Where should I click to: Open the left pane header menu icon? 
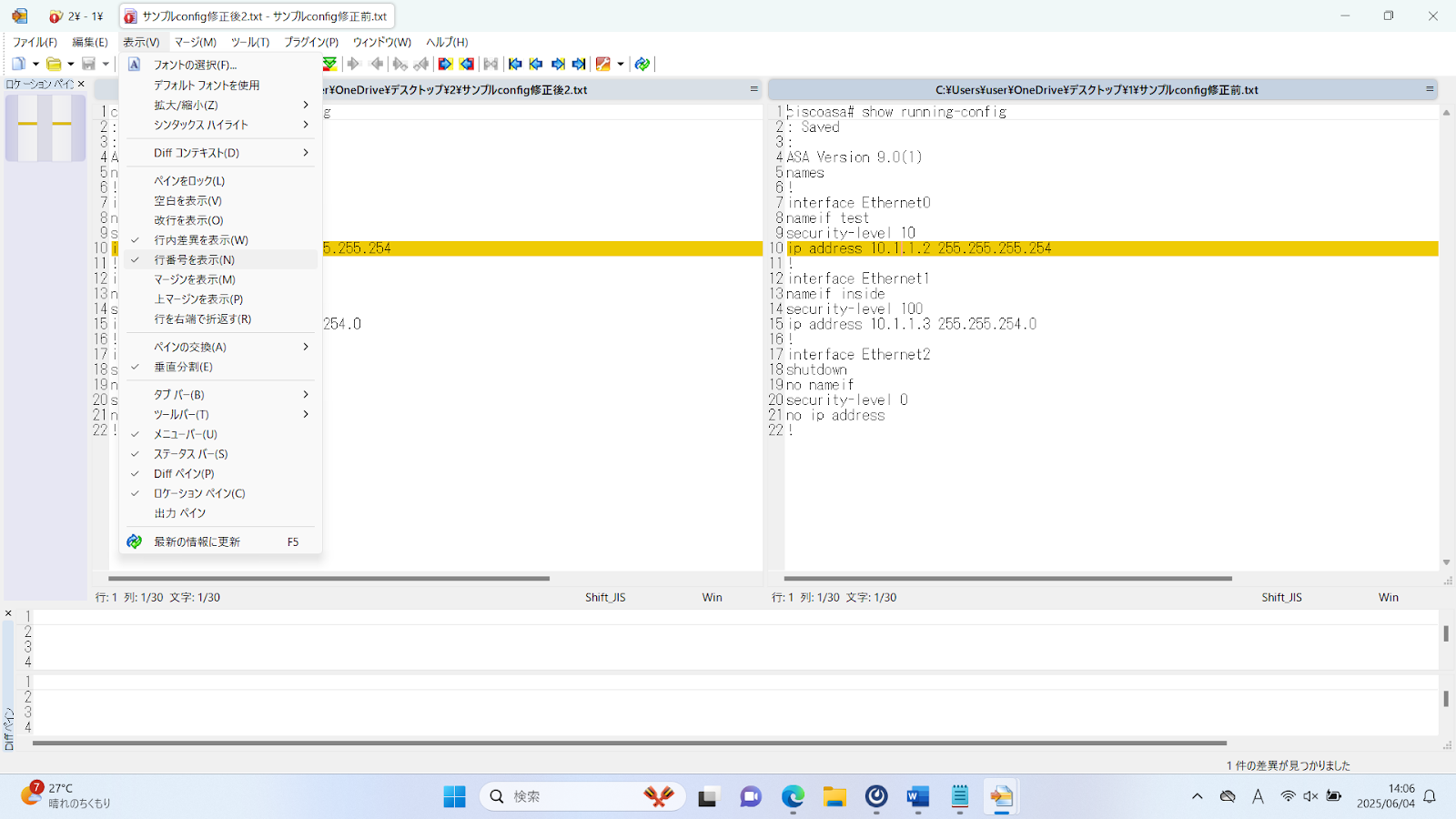(753, 89)
